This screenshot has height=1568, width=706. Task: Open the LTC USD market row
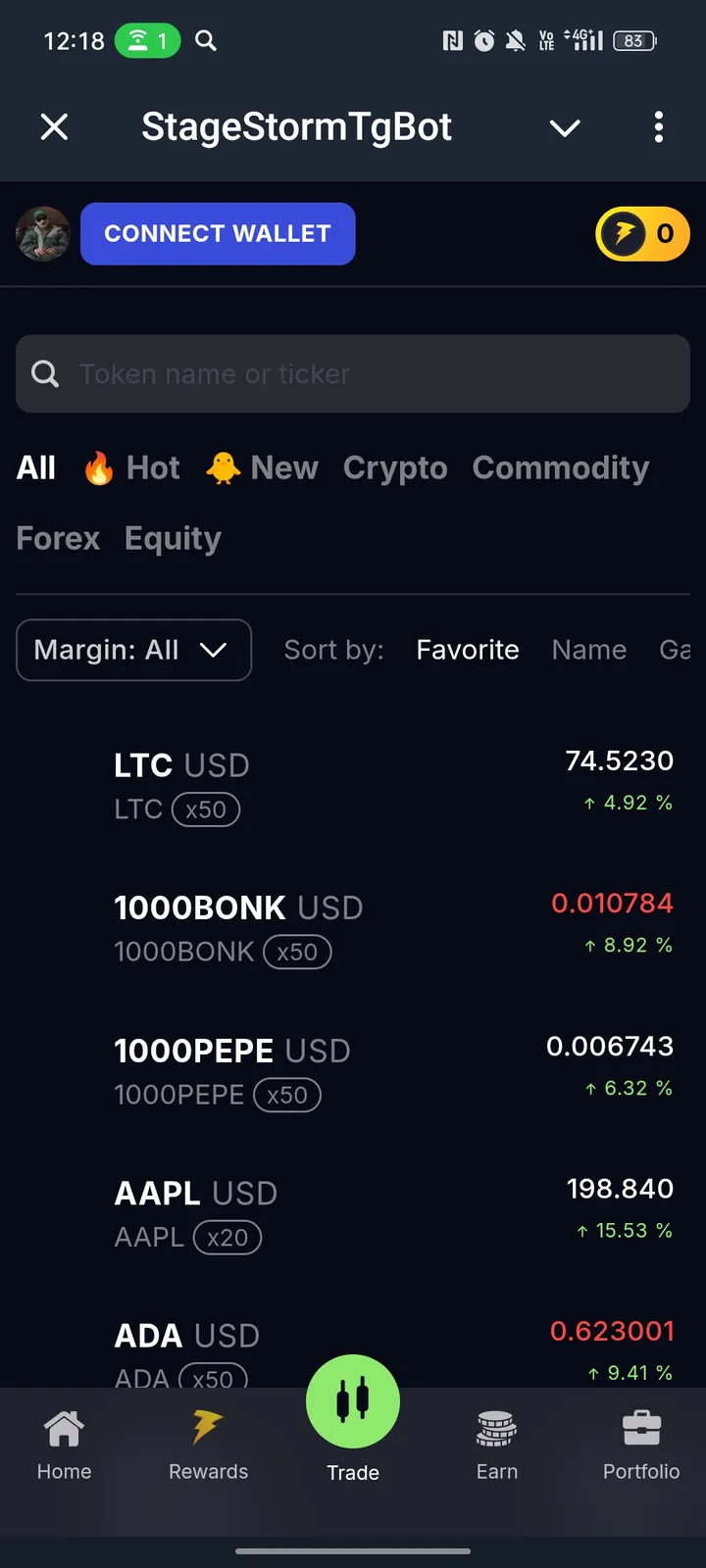(353, 785)
